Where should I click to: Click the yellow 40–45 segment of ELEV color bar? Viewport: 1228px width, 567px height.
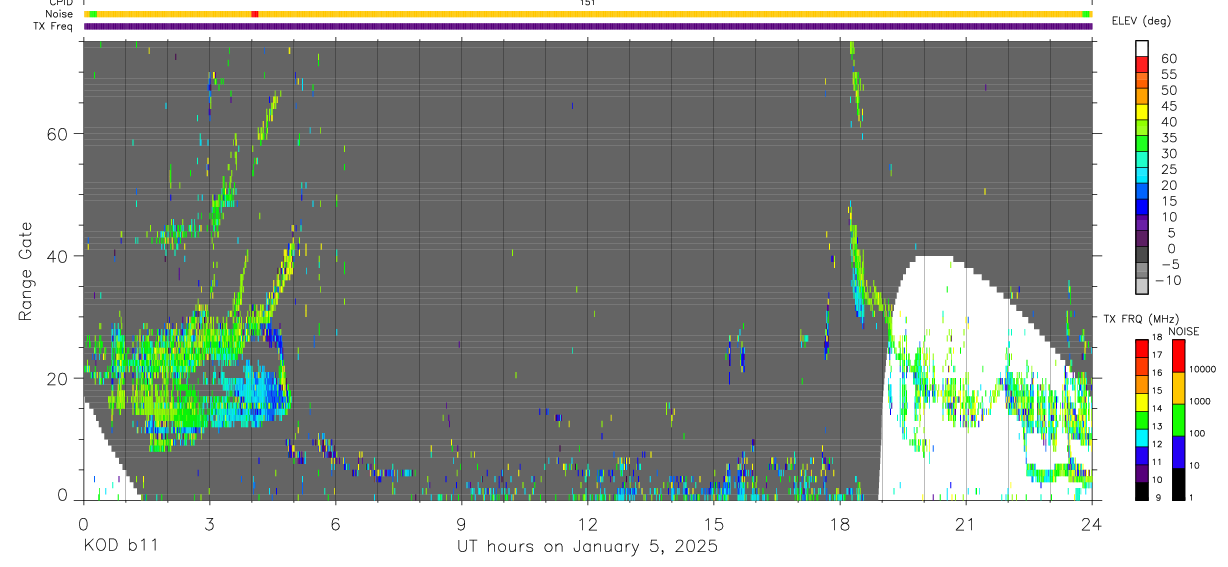pyautogui.click(x=1142, y=113)
